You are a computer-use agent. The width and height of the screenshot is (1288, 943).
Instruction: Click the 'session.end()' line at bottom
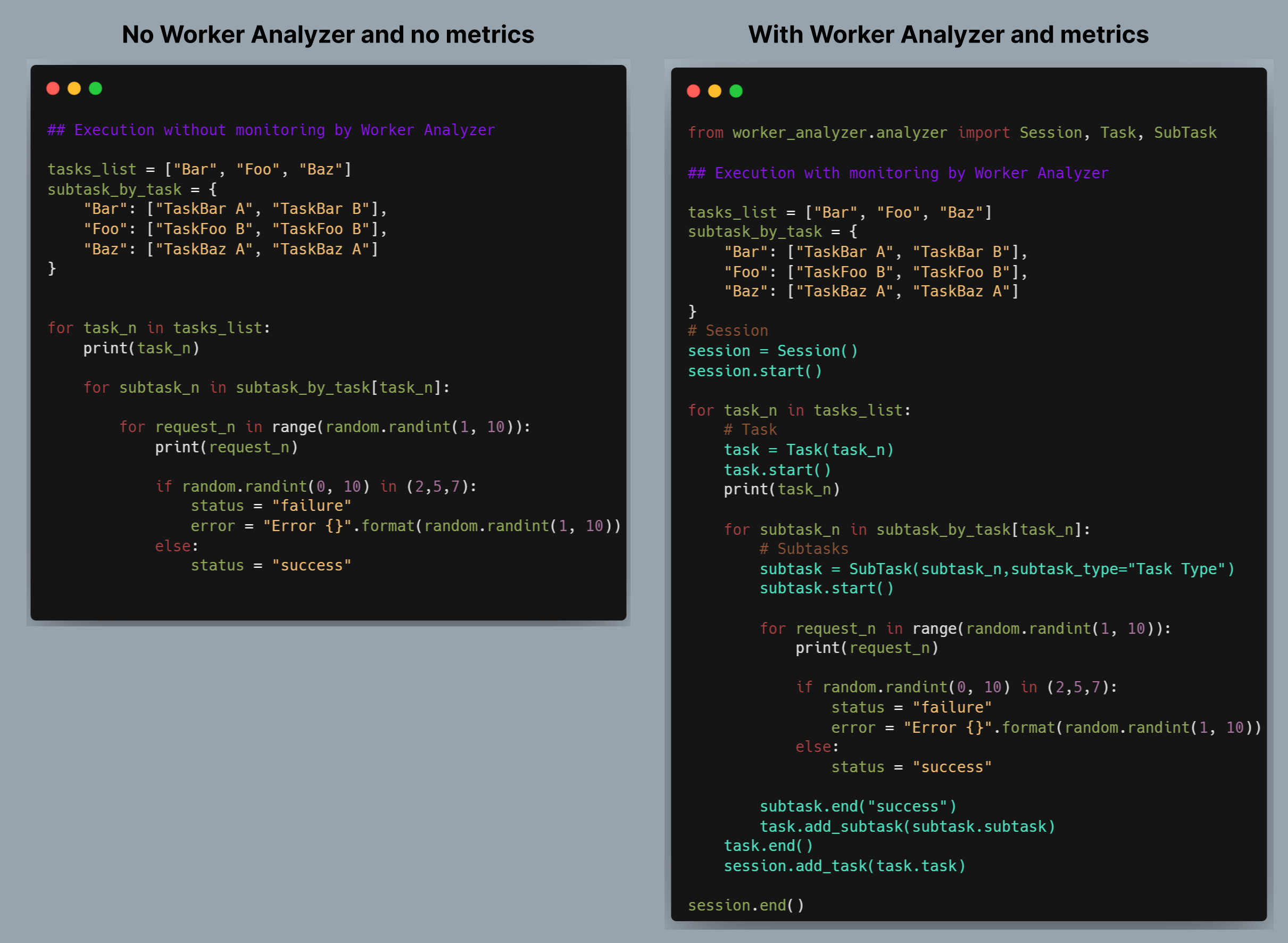pyautogui.click(x=745, y=905)
